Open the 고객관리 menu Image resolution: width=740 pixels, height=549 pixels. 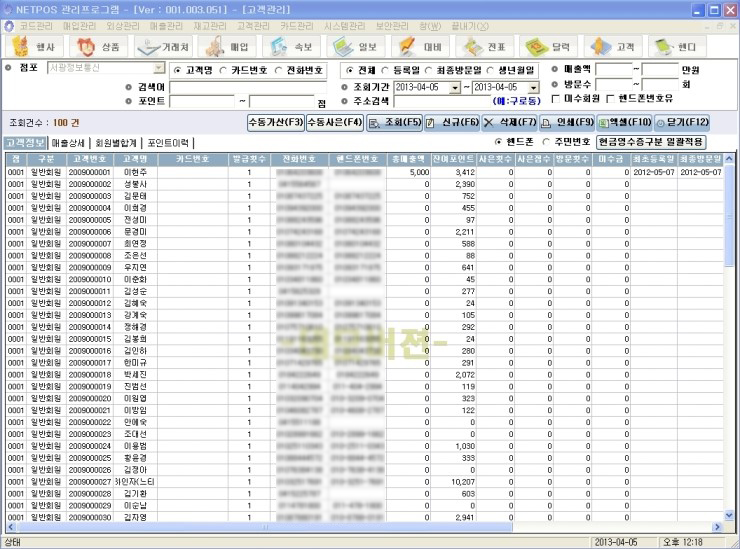[x=253, y=26]
